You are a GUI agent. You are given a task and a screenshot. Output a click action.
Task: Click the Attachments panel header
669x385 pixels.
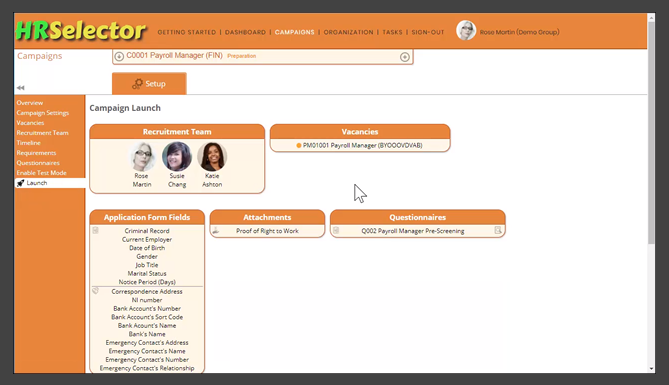(267, 217)
